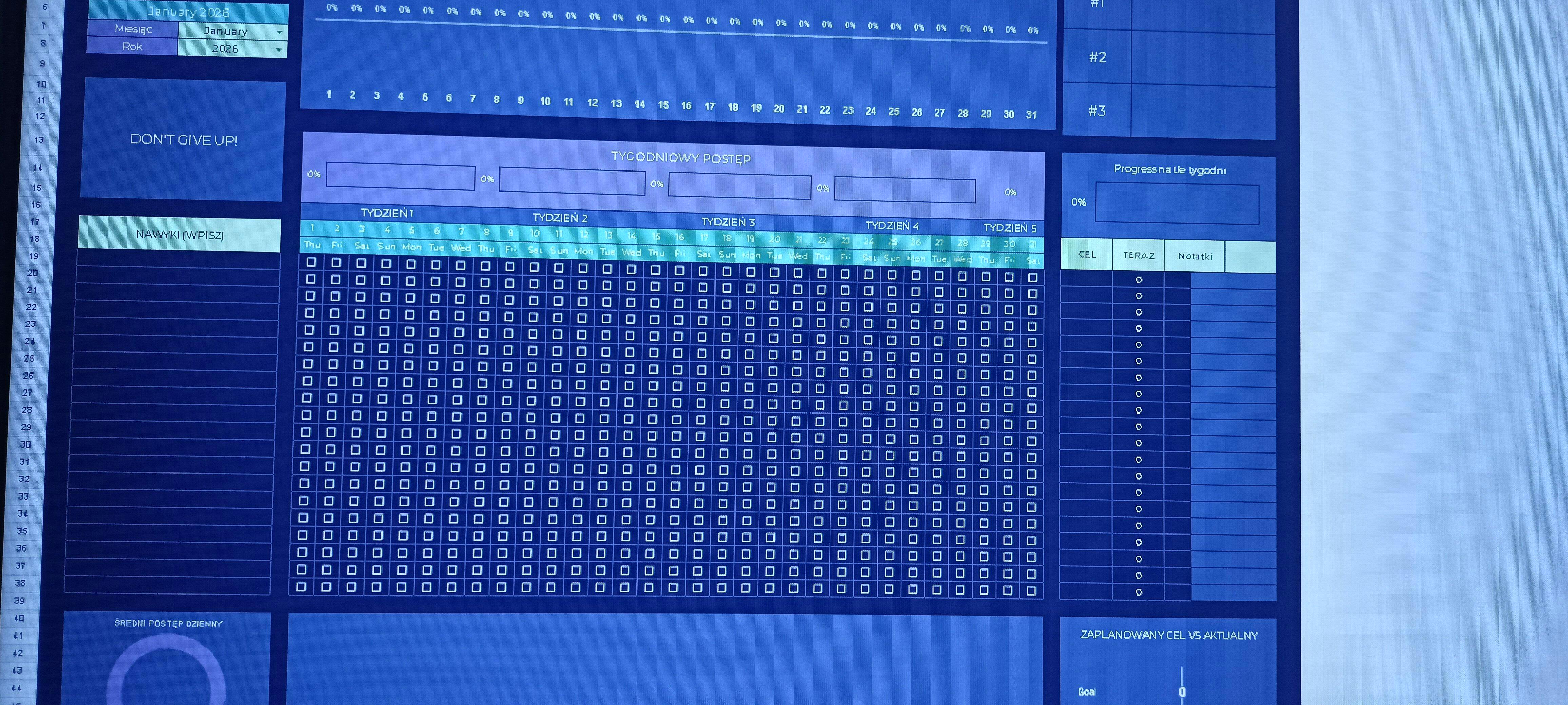Tick first-row checkbox under day 31 Sat

point(1032,277)
